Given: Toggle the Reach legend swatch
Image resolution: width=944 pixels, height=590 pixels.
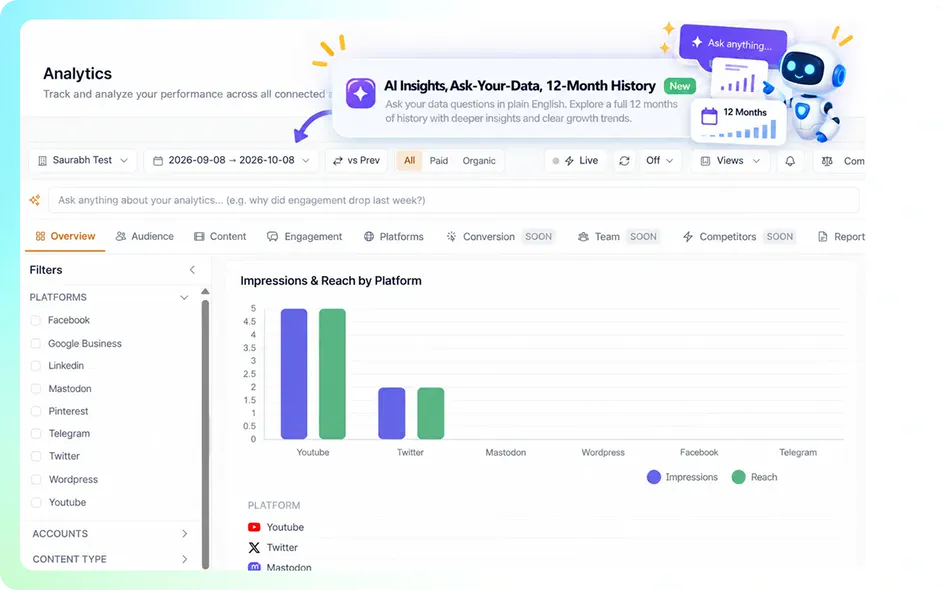Looking at the screenshot, I should (739, 477).
